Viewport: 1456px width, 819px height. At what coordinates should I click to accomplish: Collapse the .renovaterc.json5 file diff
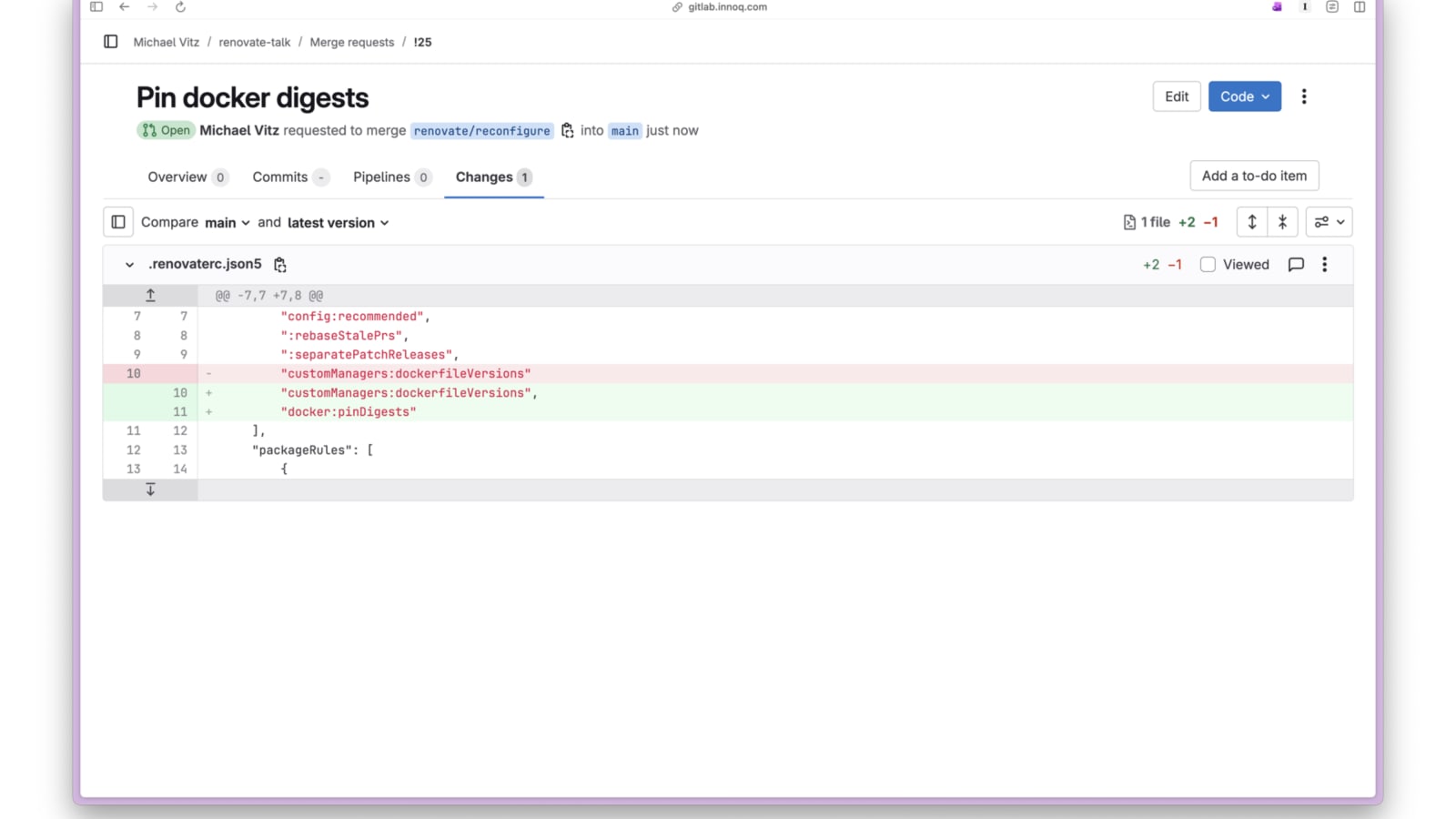coord(129,265)
